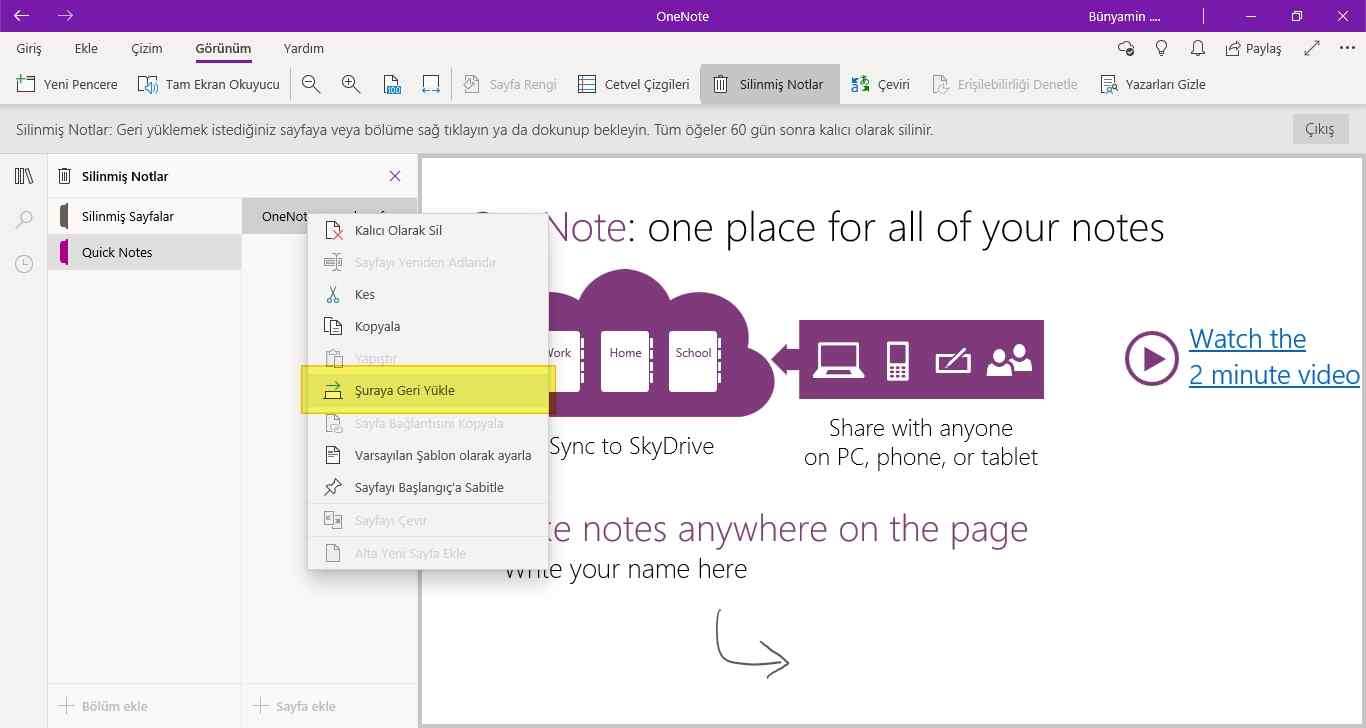The image size is (1366, 728).
Task: Open recent notes clock icon
Action: point(24,264)
